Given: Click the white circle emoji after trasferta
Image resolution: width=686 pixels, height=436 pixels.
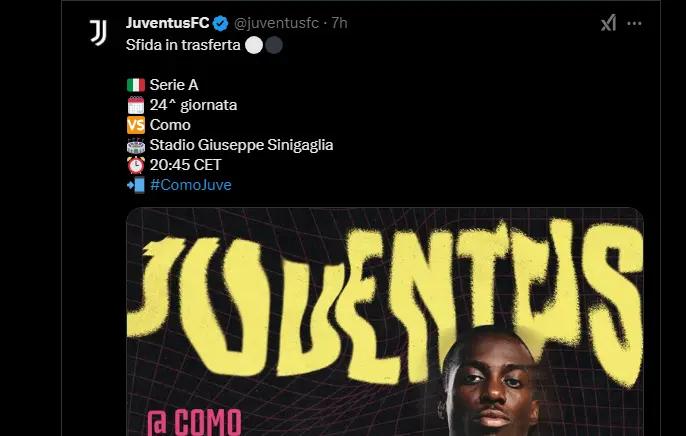Looking at the screenshot, I should pyautogui.click(x=254, y=45).
